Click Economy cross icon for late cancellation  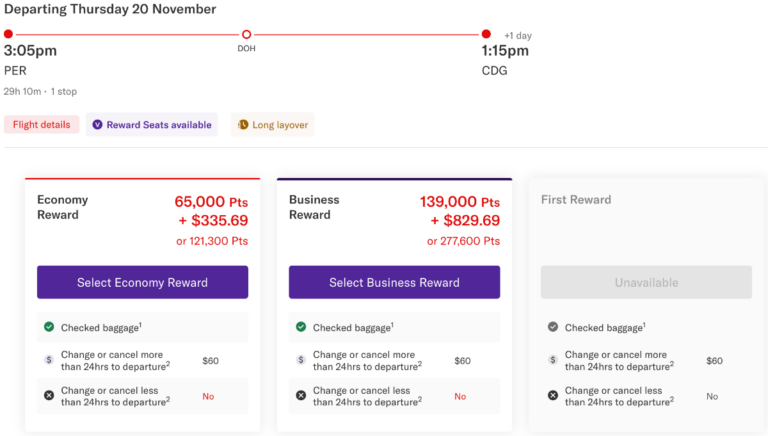[x=49, y=395]
